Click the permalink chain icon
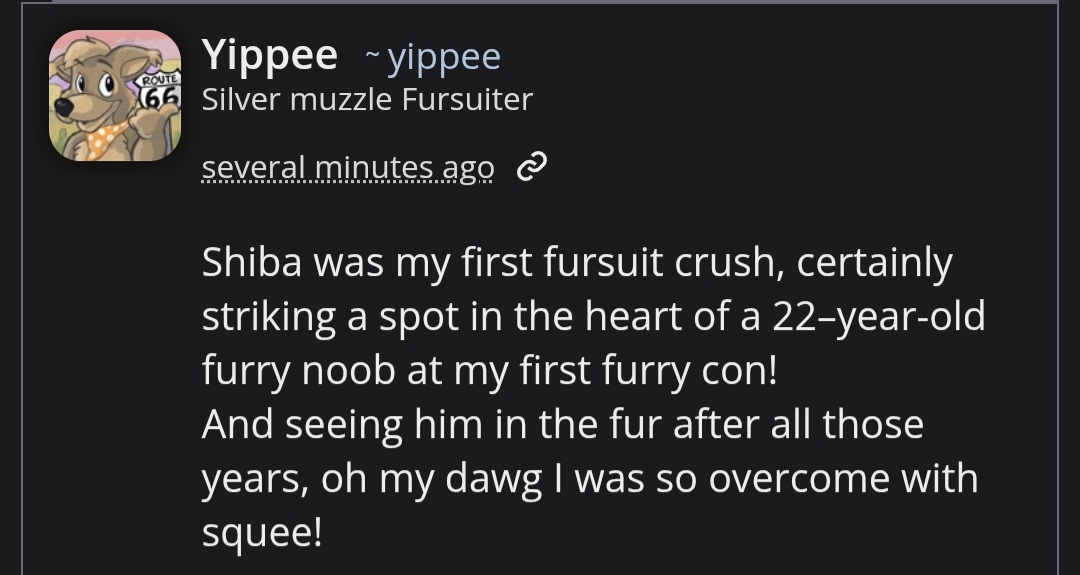This screenshot has width=1080, height=575. click(531, 168)
